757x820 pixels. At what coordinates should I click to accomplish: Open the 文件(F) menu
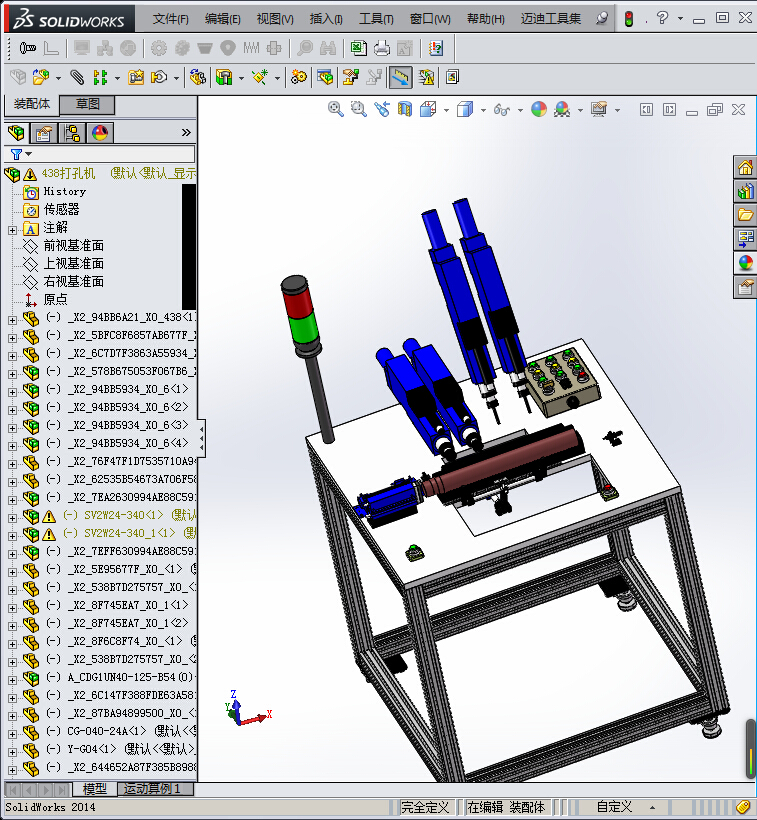[x=170, y=19]
